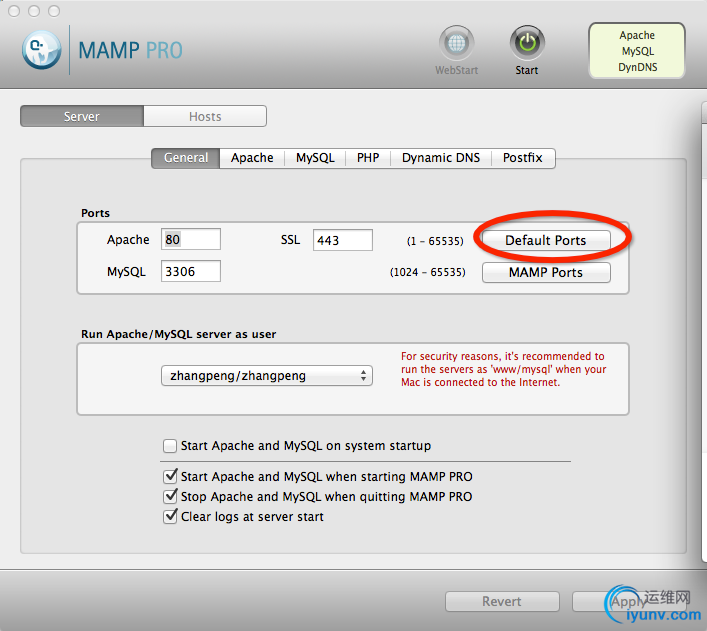Screen dimensions: 707x631
Task: Click the Apache port field showing 80
Action: 191,239
